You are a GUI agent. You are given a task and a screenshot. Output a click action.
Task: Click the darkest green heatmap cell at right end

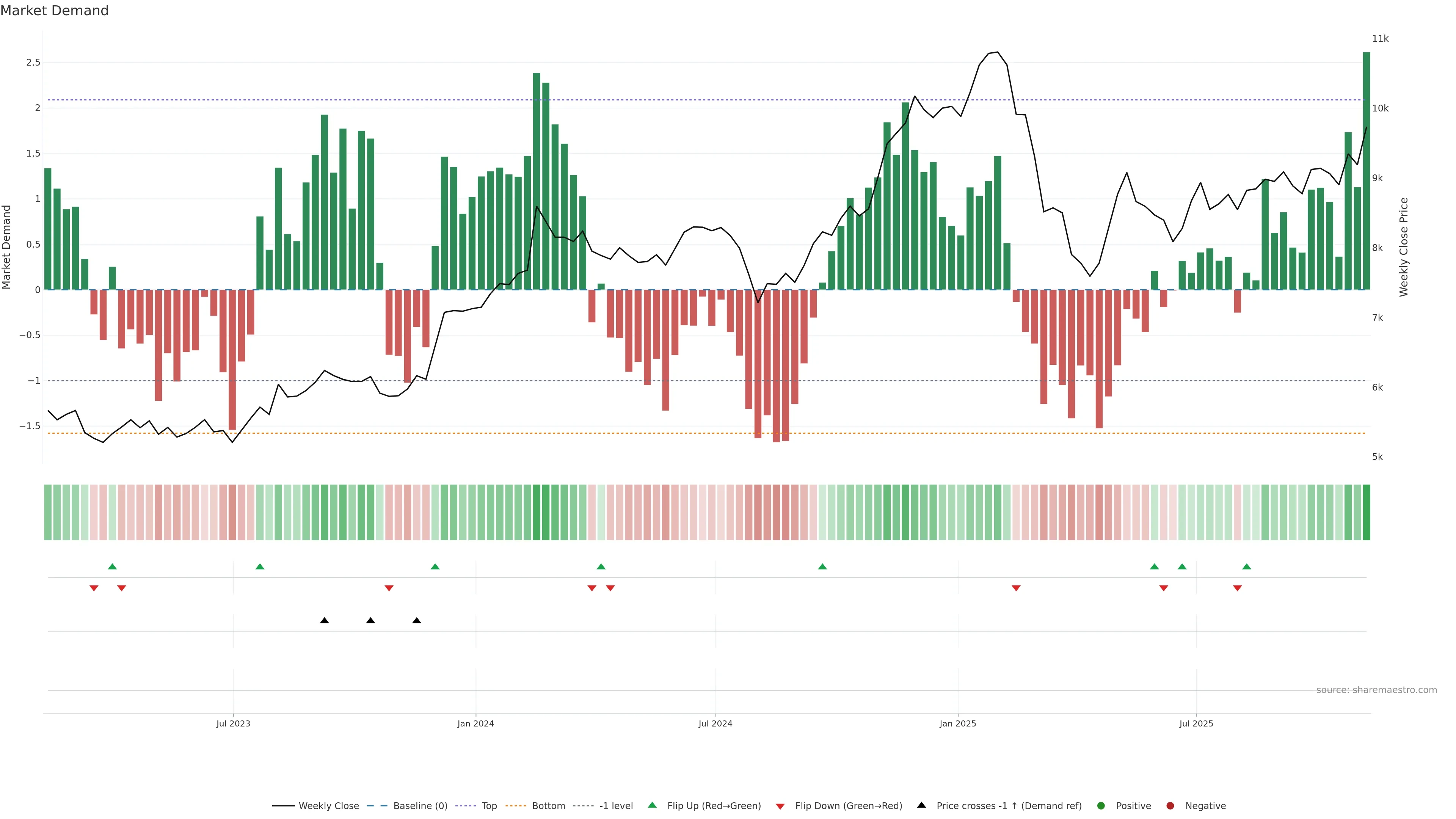[1366, 512]
